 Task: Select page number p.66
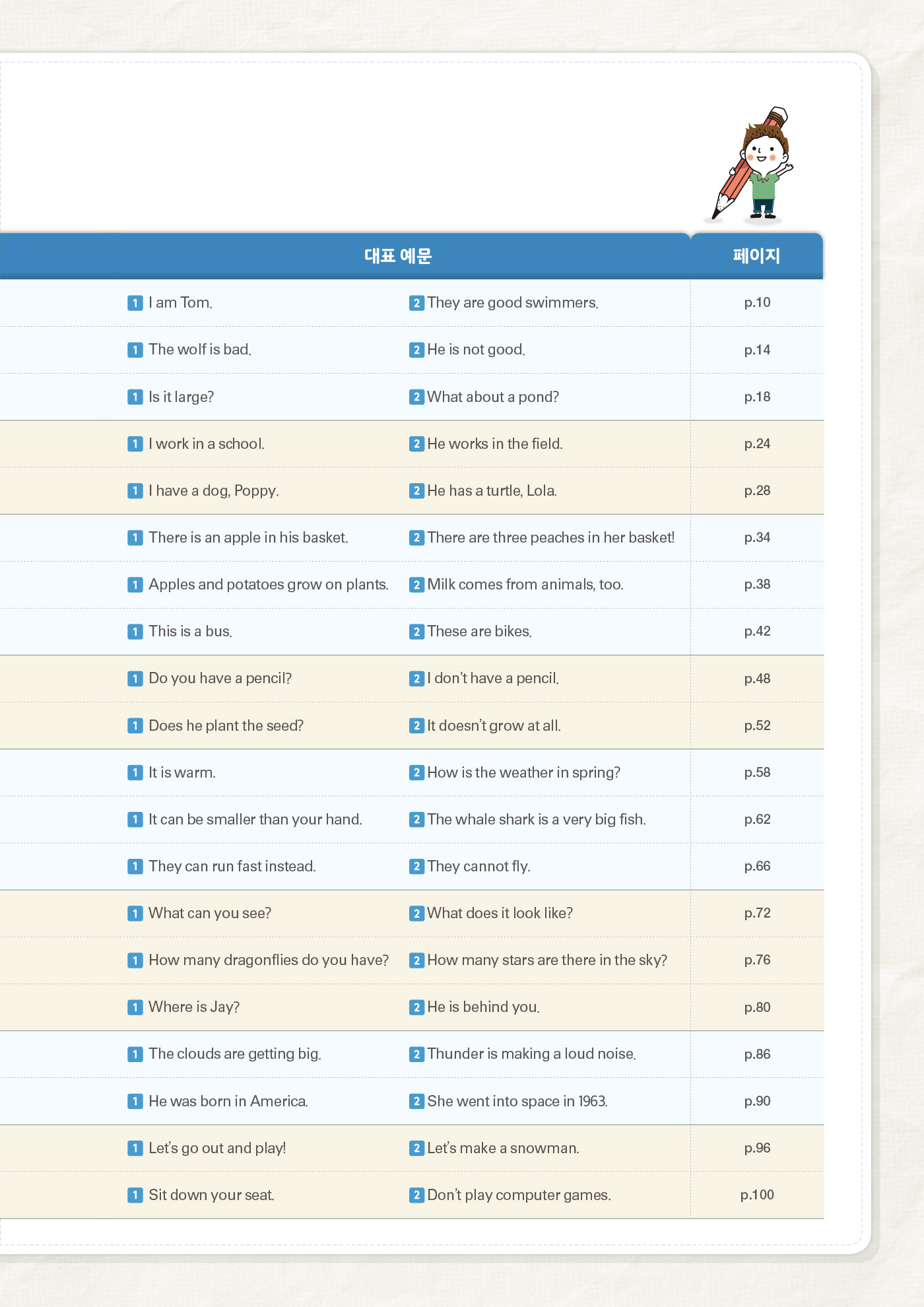click(757, 866)
